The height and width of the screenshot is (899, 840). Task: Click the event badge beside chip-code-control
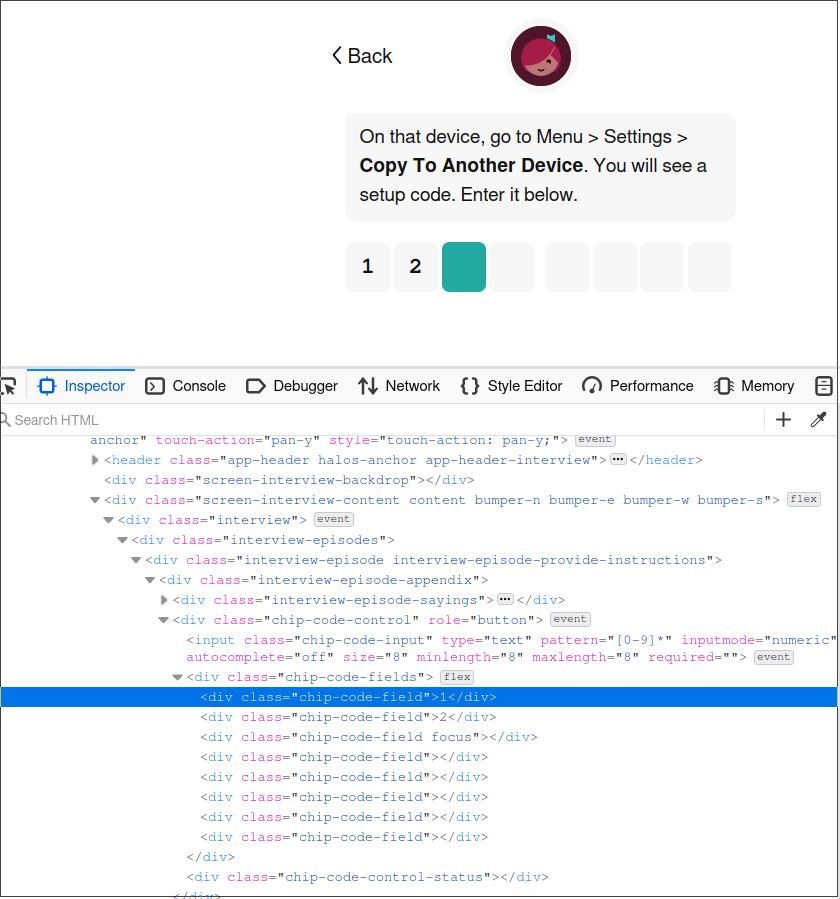tap(571, 619)
